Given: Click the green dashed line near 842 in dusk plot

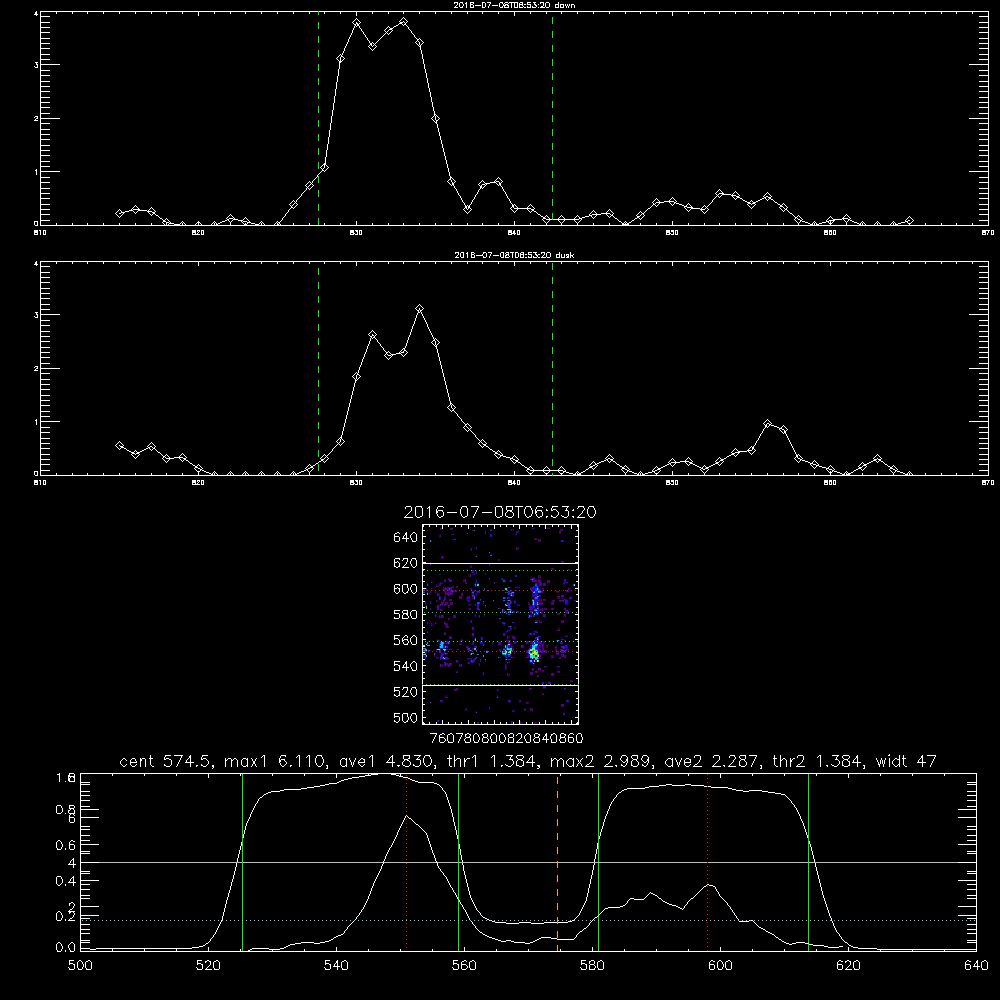Looking at the screenshot, I should (x=552, y=368).
